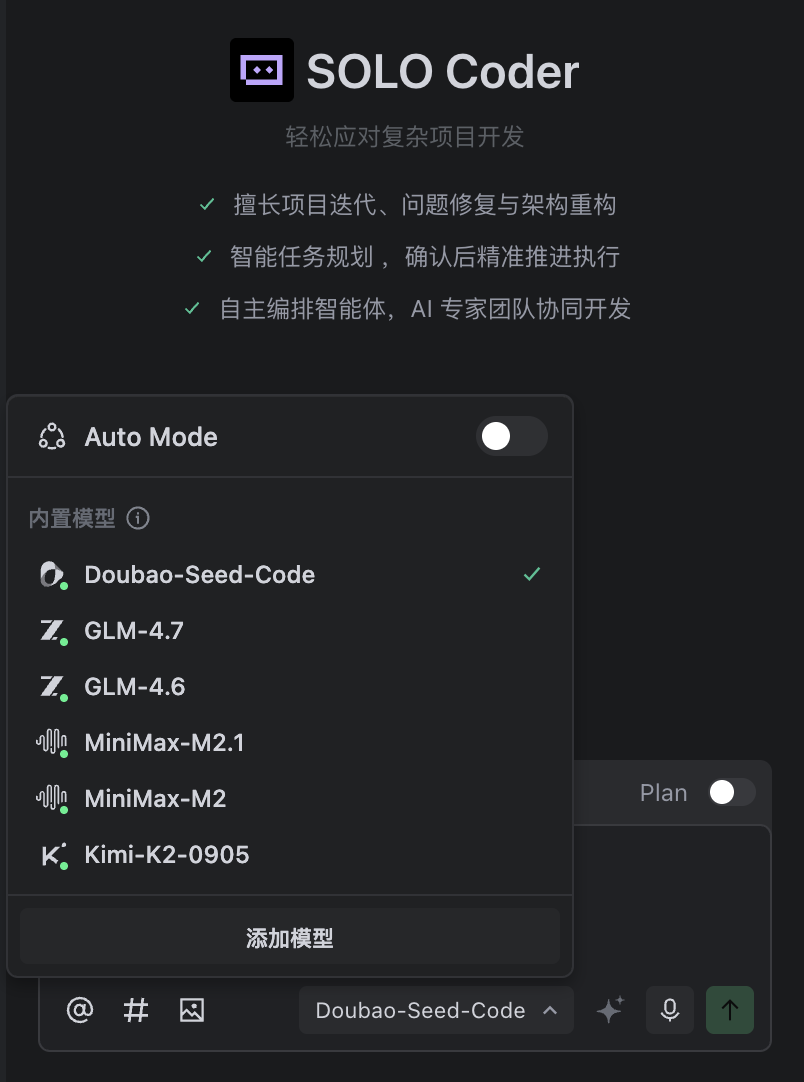804x1082 pixels.
Task: Click the sparkle prompt enhance icon
Action: (x=610, y=1010)
